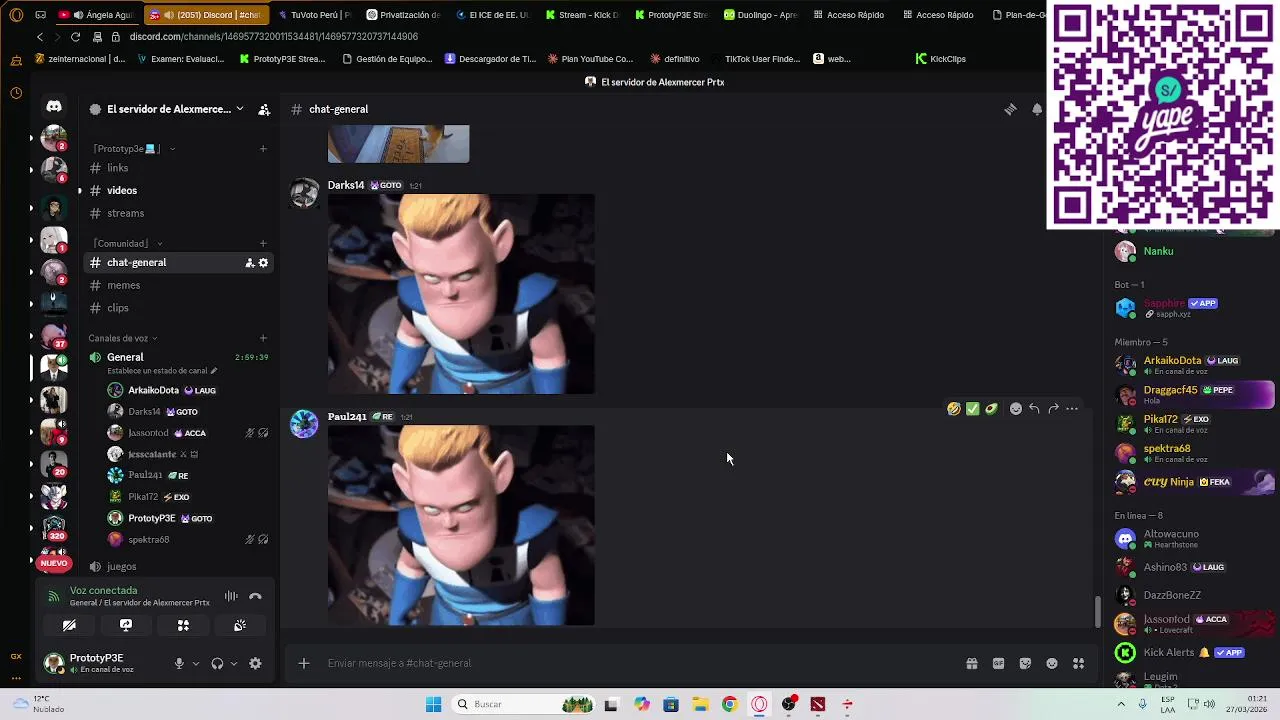Switch to Stream - Kick browser tab
Screen dimensions: 1280x720
point(582,15)
